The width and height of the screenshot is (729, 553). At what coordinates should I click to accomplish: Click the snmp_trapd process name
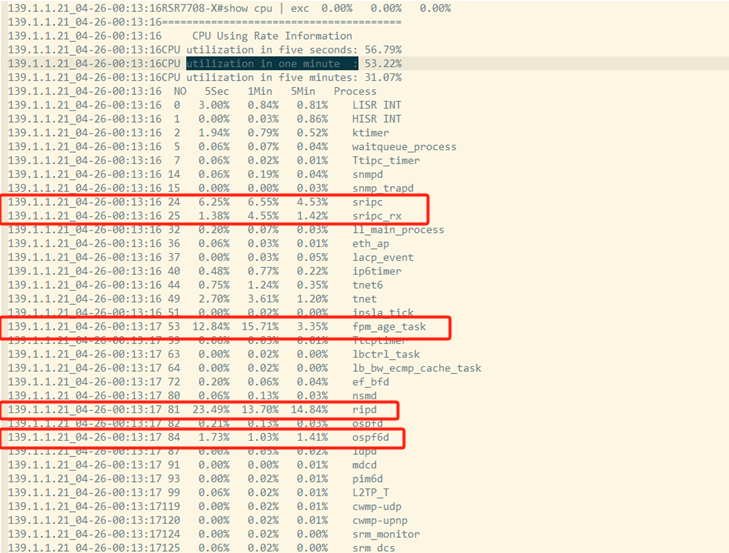pyautogui.click(x=385, y=188)
